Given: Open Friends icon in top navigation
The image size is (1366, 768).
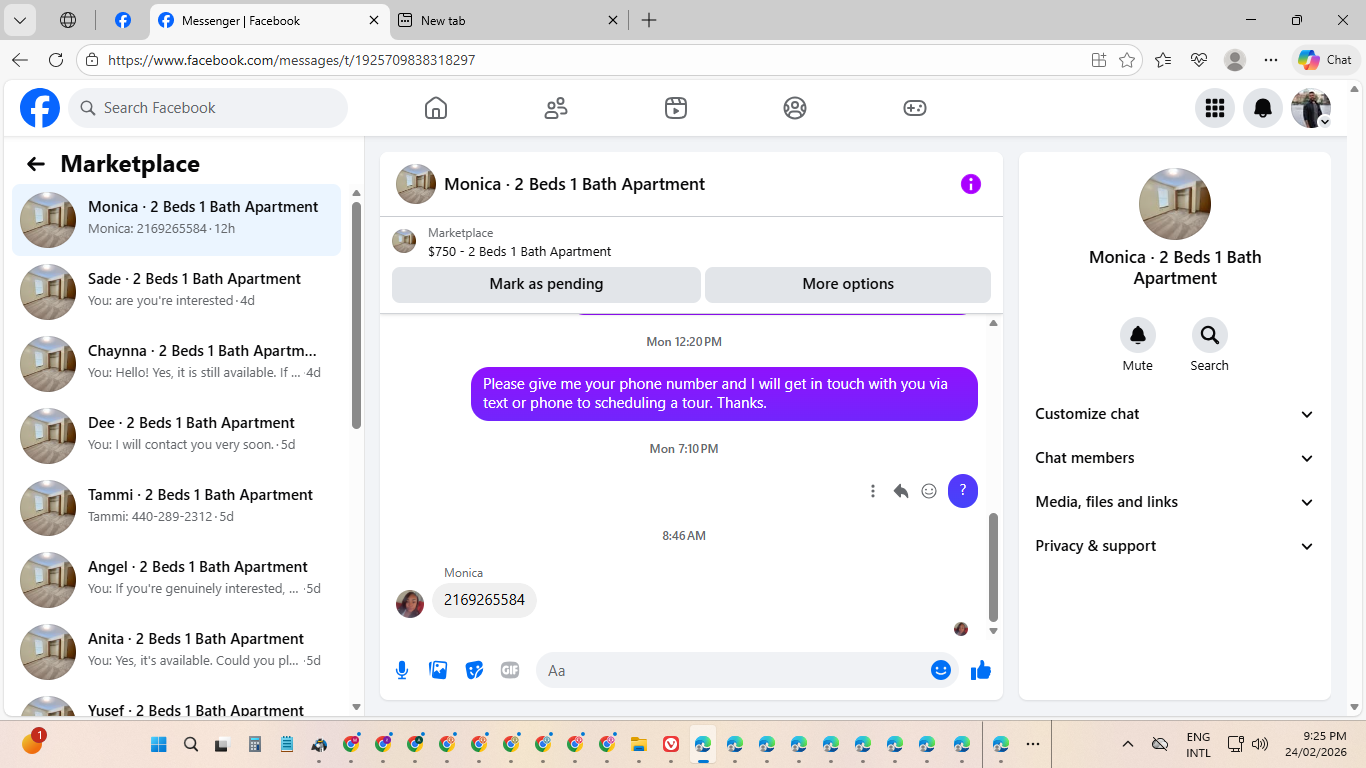Looking at the screenshot, I should point(556,108).
